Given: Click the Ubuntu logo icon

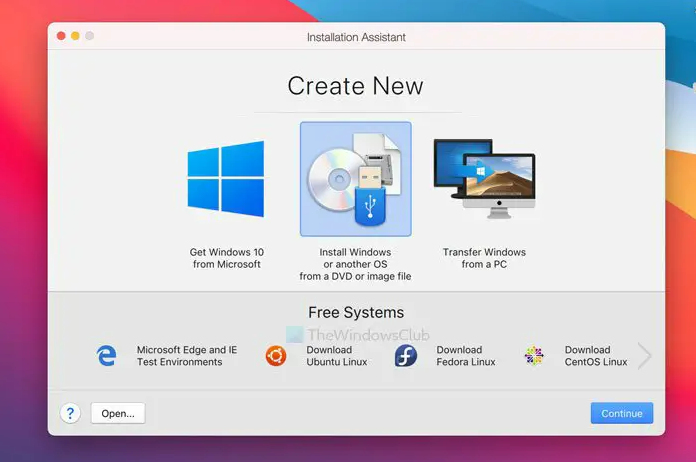Looking at the screenshot, I should (x=276, y=355).
